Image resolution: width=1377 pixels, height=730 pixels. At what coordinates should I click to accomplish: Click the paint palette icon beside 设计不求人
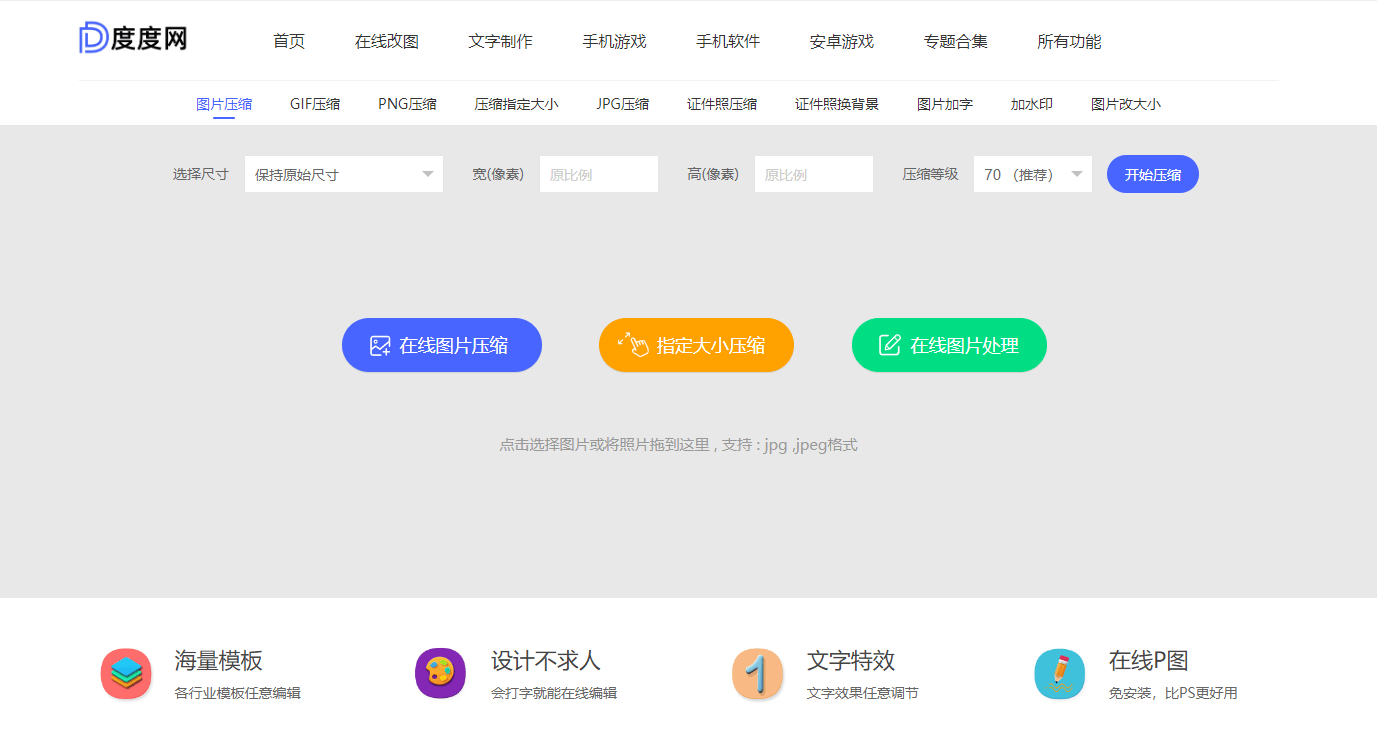pyautogui.click(x=440, y=673)
